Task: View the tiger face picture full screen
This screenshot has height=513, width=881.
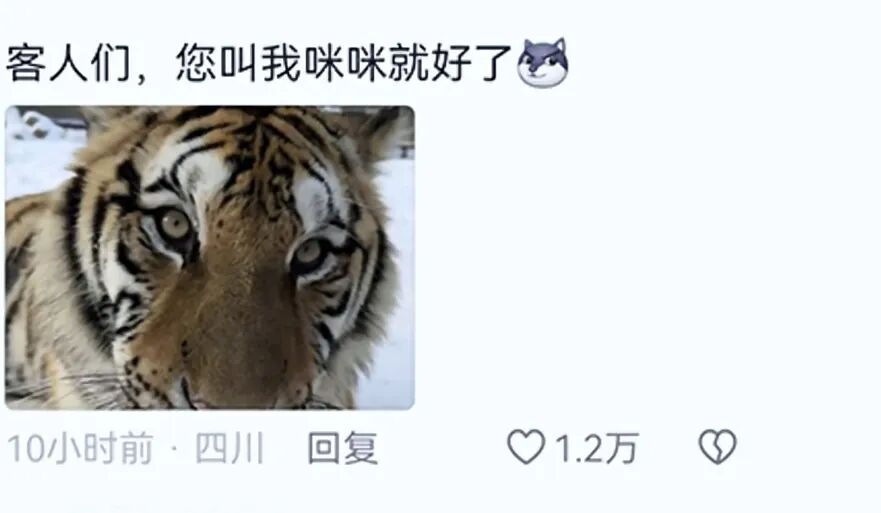Action: click(x=210, y=257)
